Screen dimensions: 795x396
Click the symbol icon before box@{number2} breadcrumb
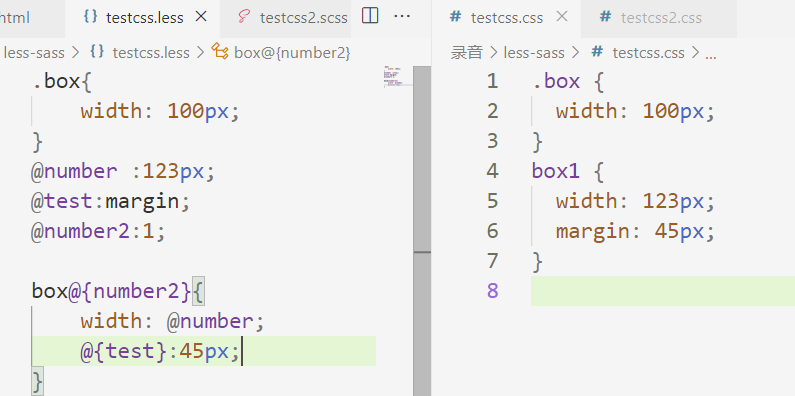(220, 52)
